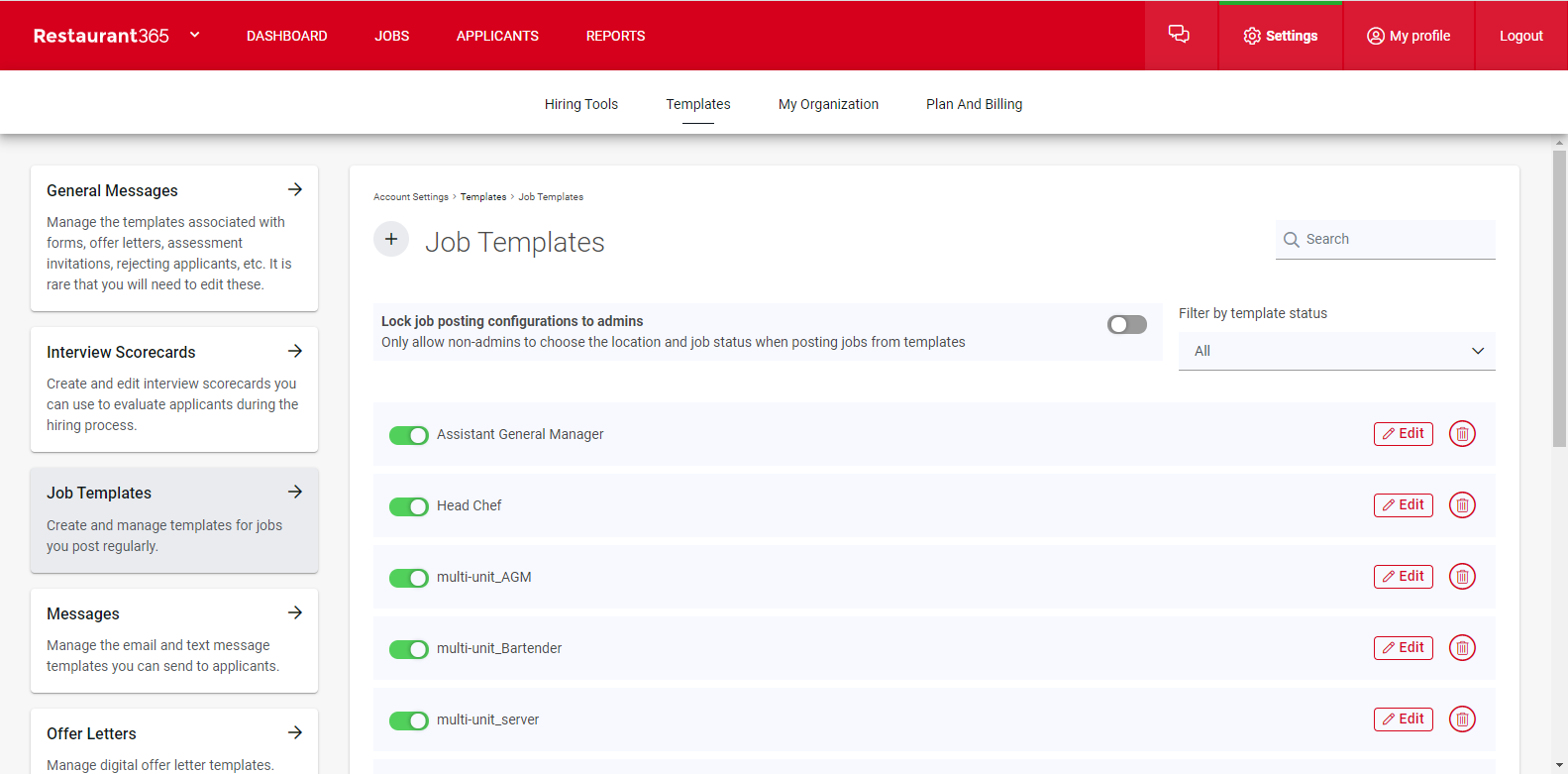Click the arrow icon on Job Templates card
This screenshot has height=774, width=1568.
pos(295,492)
